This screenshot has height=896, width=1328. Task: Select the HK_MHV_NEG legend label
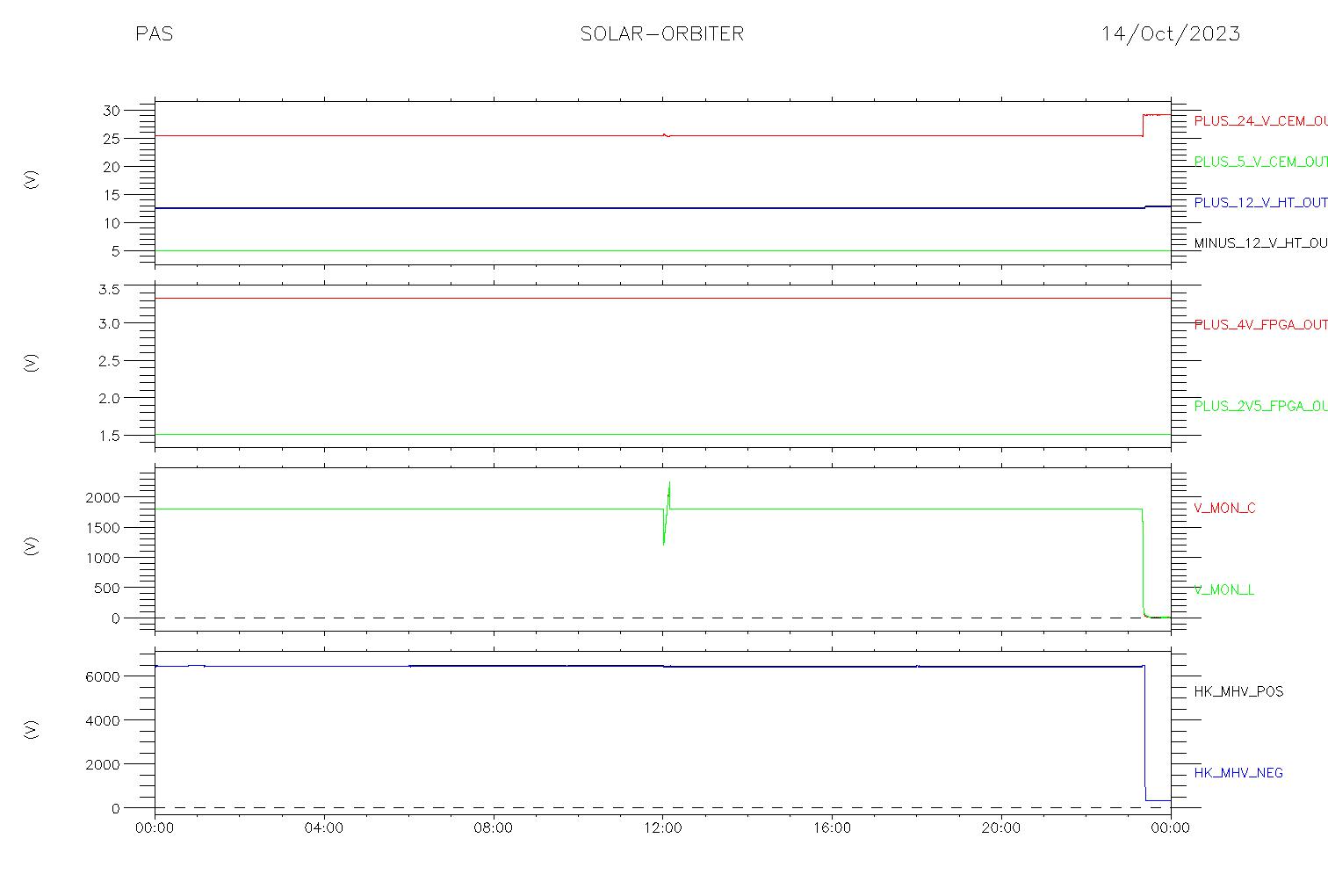pos(1238,774)
